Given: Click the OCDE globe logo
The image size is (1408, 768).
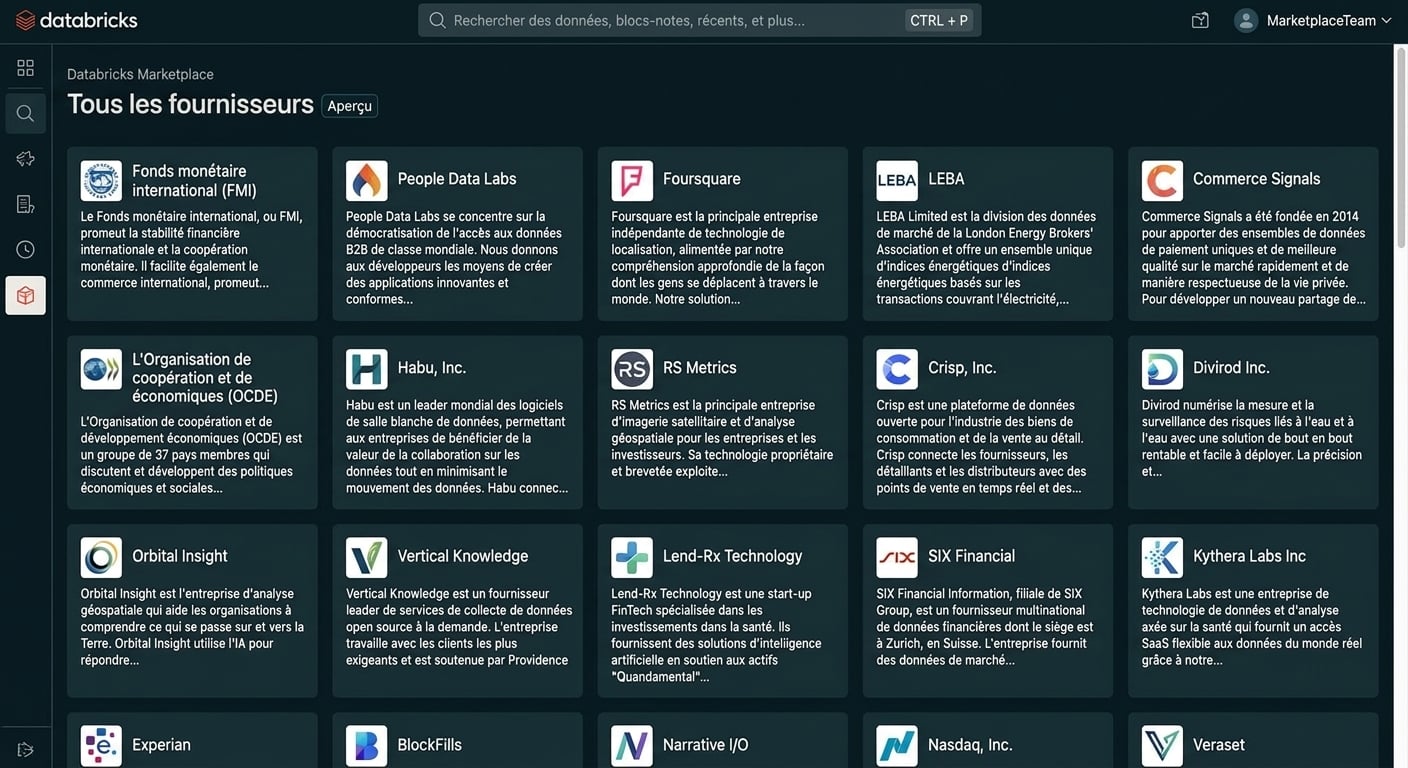Looking at the screenshot, I should click(101, 369).
